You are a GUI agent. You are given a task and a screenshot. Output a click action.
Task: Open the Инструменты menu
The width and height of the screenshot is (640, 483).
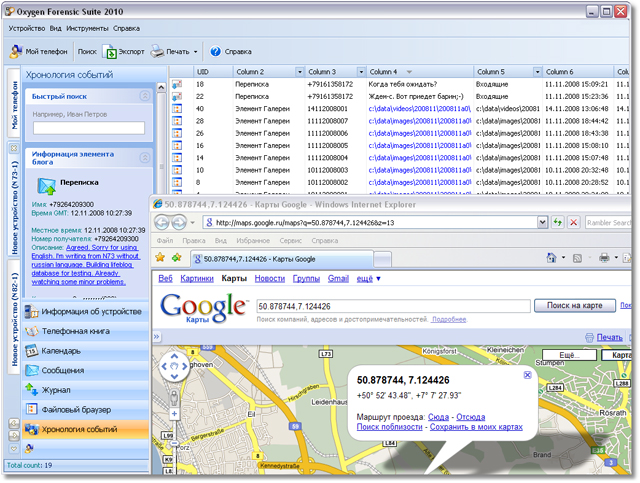click(x=87, y=28)
